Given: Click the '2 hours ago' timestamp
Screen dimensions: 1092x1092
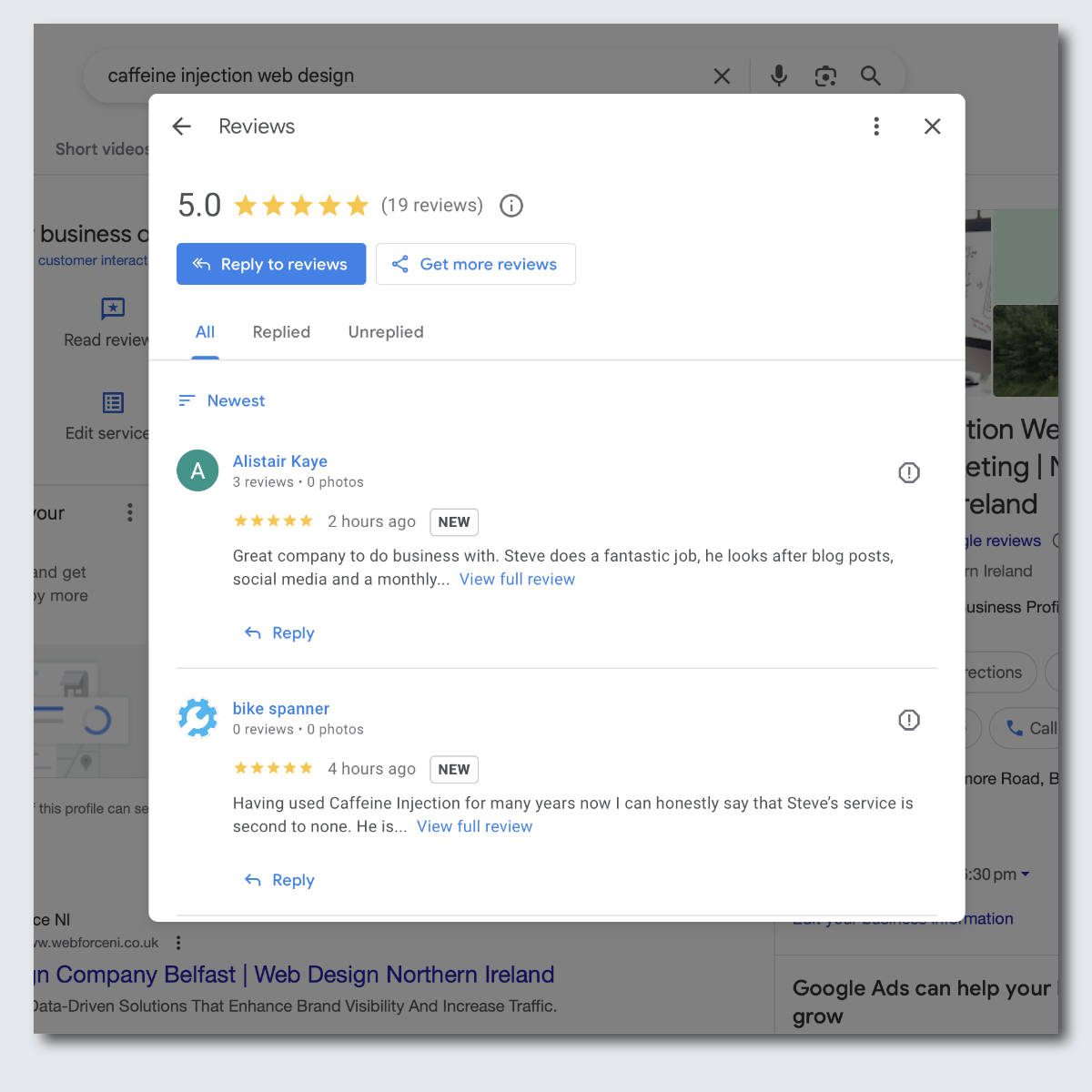Looking at the screenshot, I should pos(371,521).
